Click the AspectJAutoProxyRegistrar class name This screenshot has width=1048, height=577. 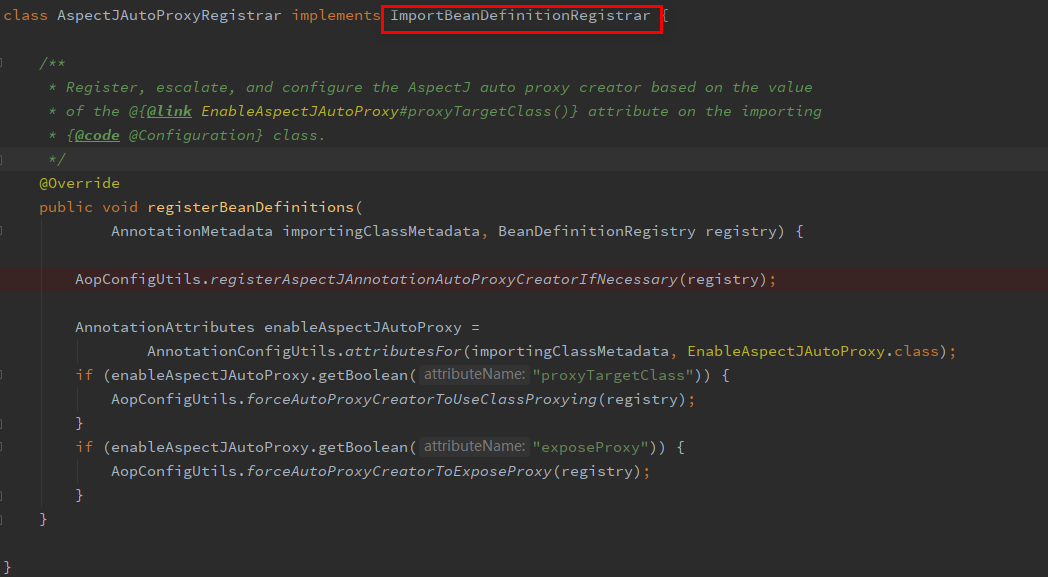(169, 15)
